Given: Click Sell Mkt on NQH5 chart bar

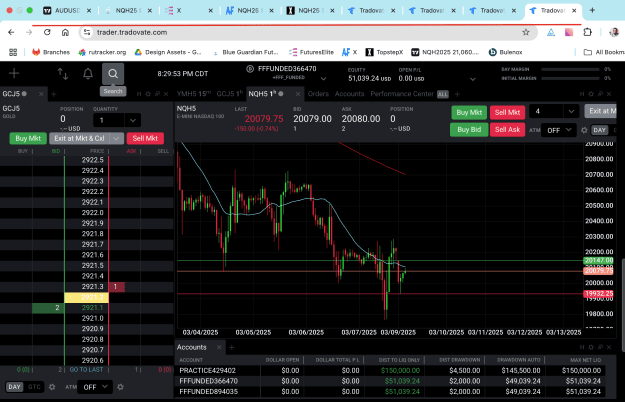Looking at the screenshot, I should [x=507, y=112].
